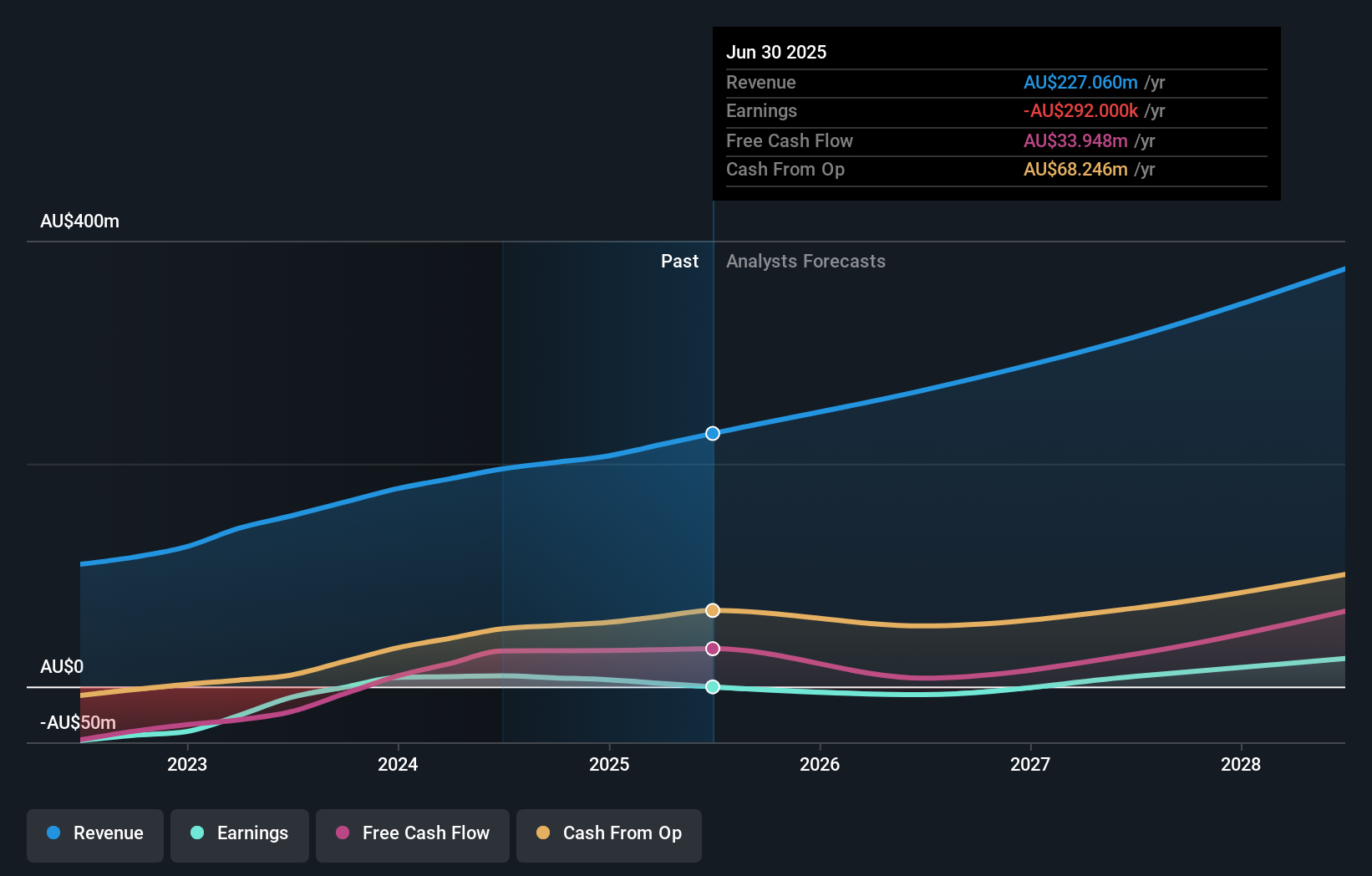Click the Past section of the chart
Image resolution: width=1372 pixels, height=876 pixels.
(679, 261)
